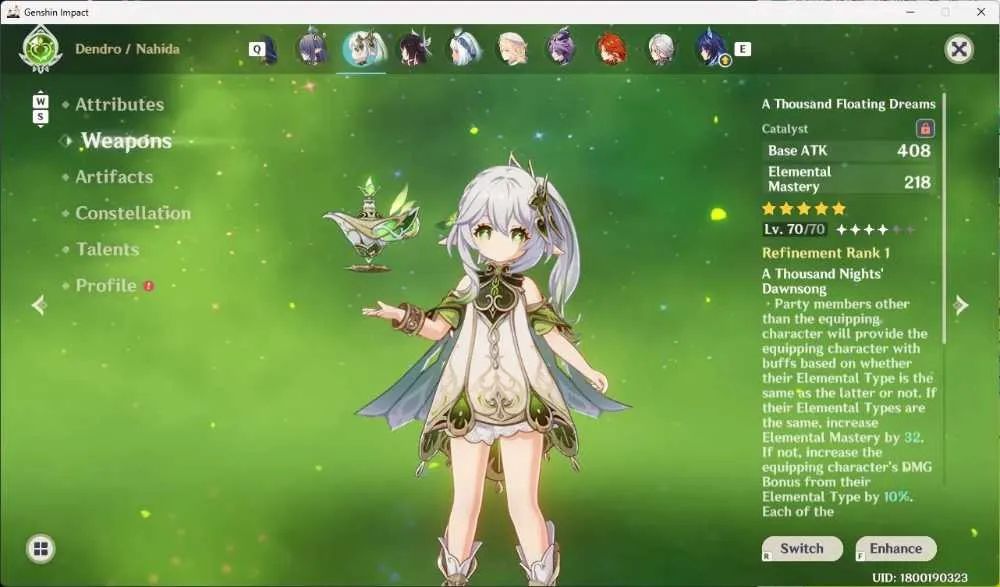The image size is (1000, 587).
Task: Click the Q previous-character key hint
Action: click(256, 49)
